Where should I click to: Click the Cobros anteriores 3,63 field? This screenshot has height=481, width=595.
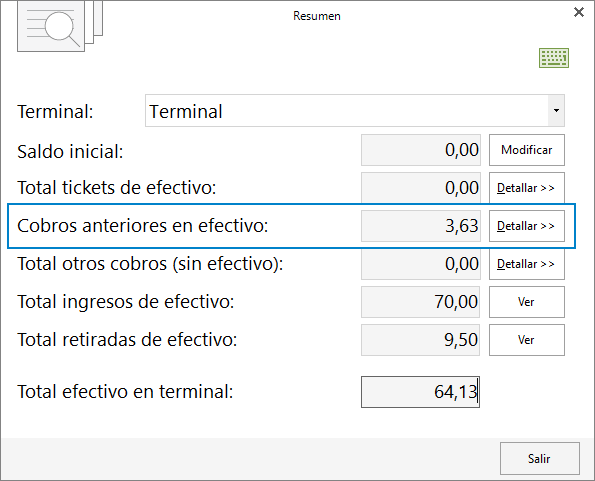(x=421, y=226)
